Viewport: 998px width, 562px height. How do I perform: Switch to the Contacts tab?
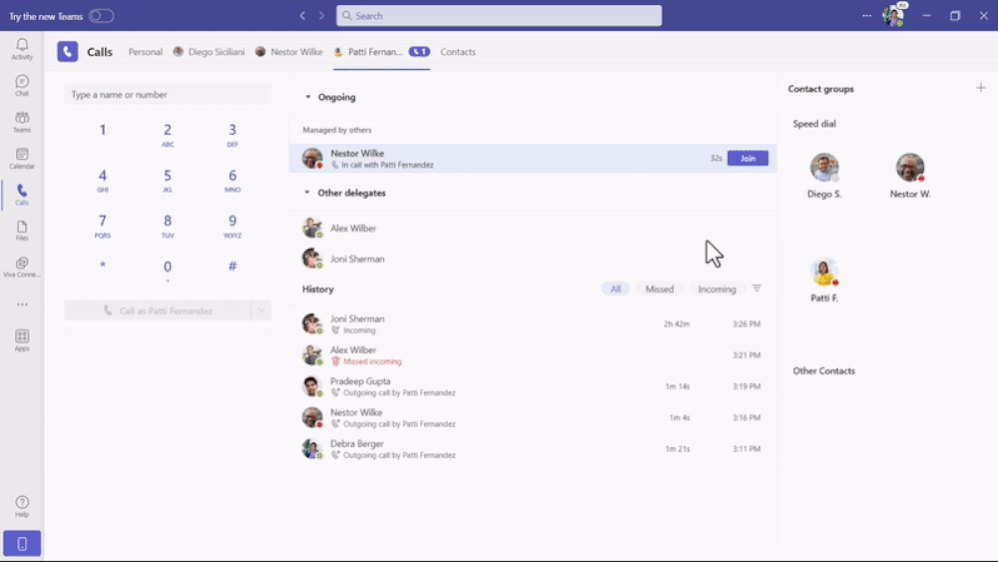[458, 52]
